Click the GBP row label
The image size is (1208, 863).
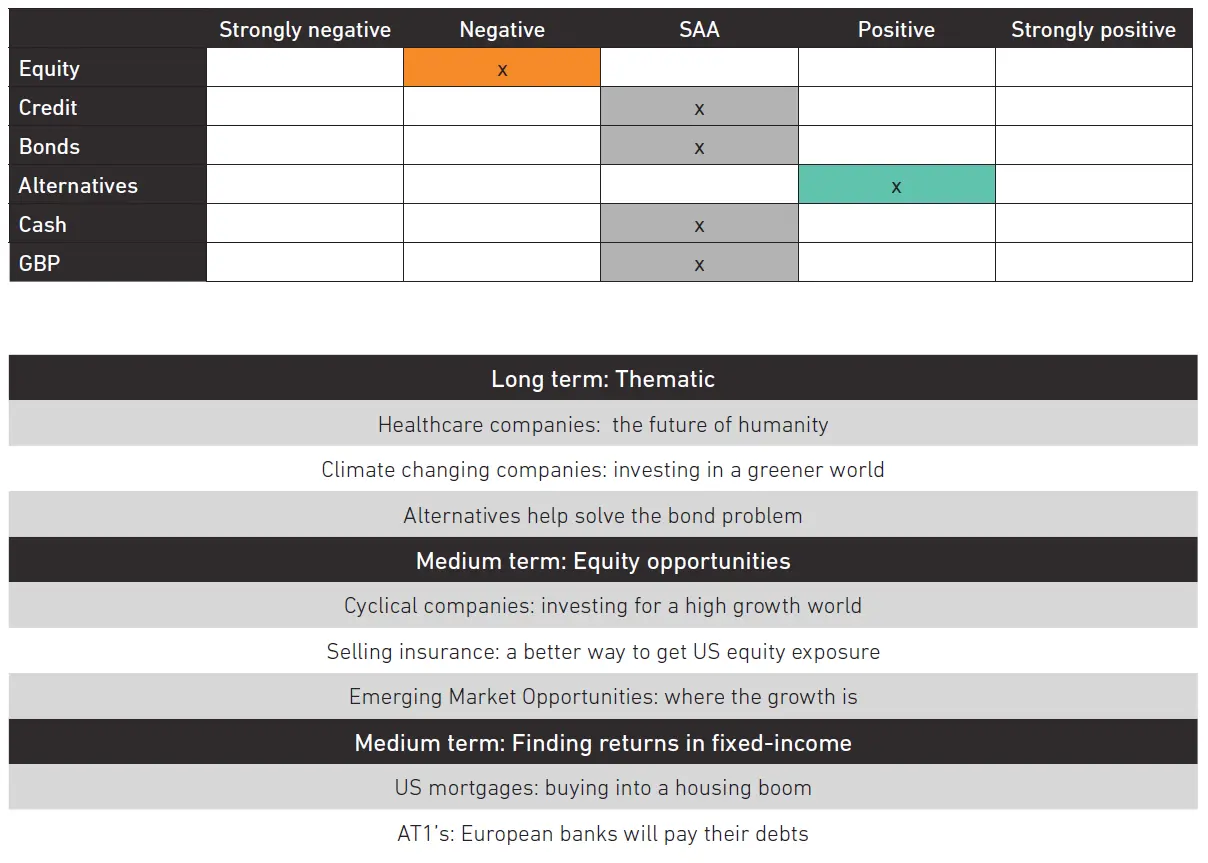40,263
